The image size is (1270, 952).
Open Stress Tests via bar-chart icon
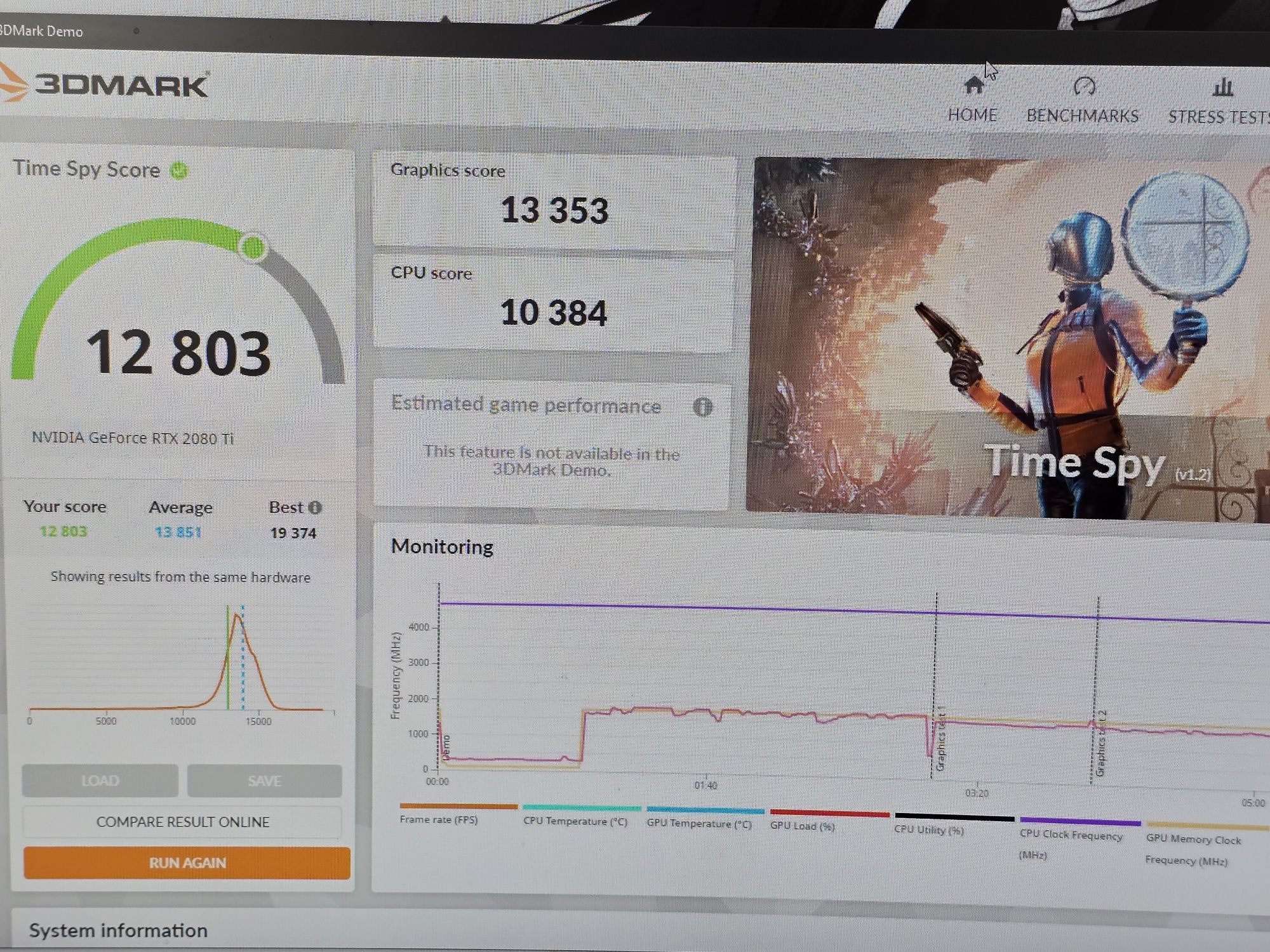(x=1222, y=87)
